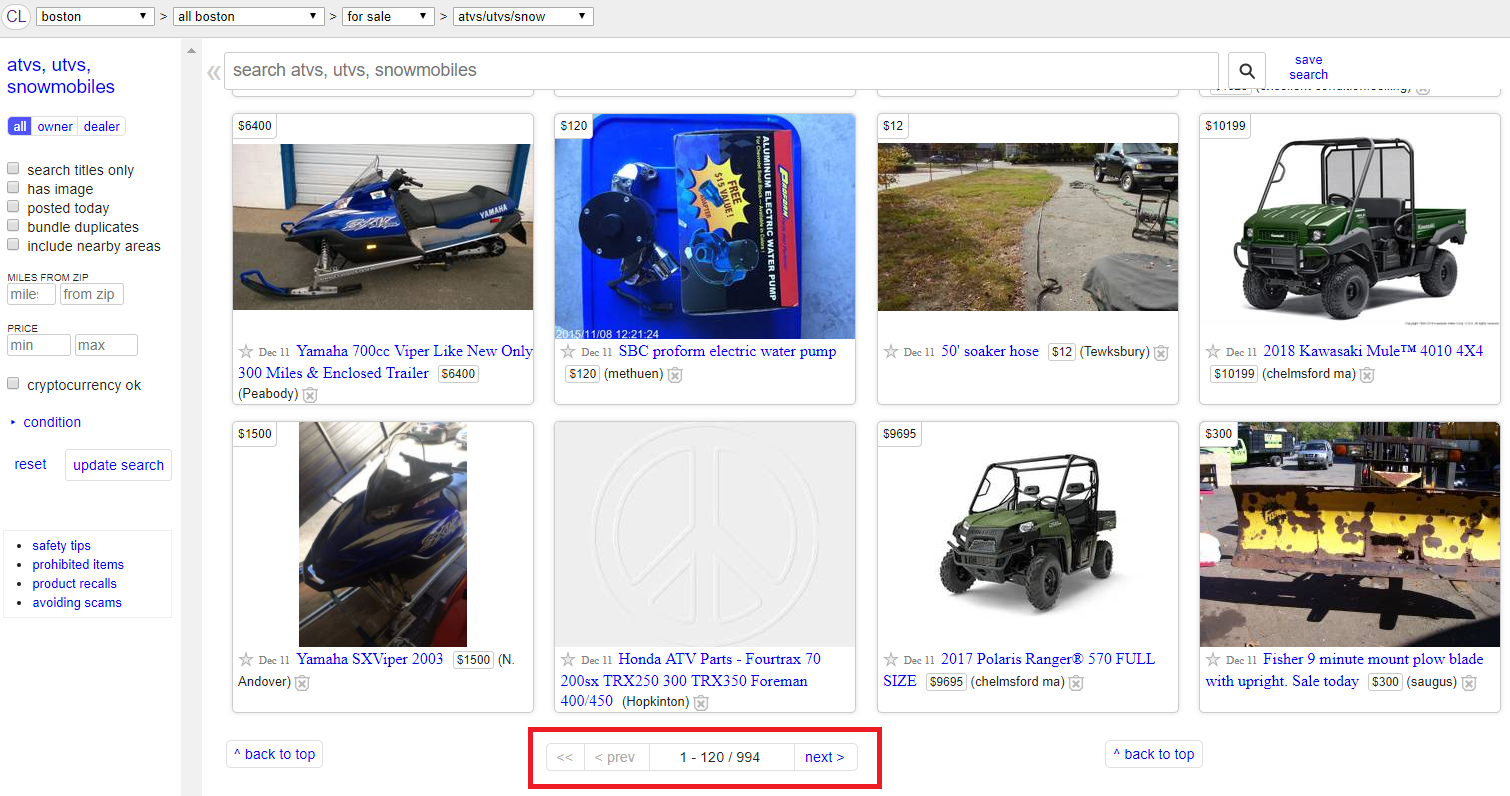Open the 50' soaker hose listing title
The width and height of the screenshot is (1510, 796).
(990, 351)
